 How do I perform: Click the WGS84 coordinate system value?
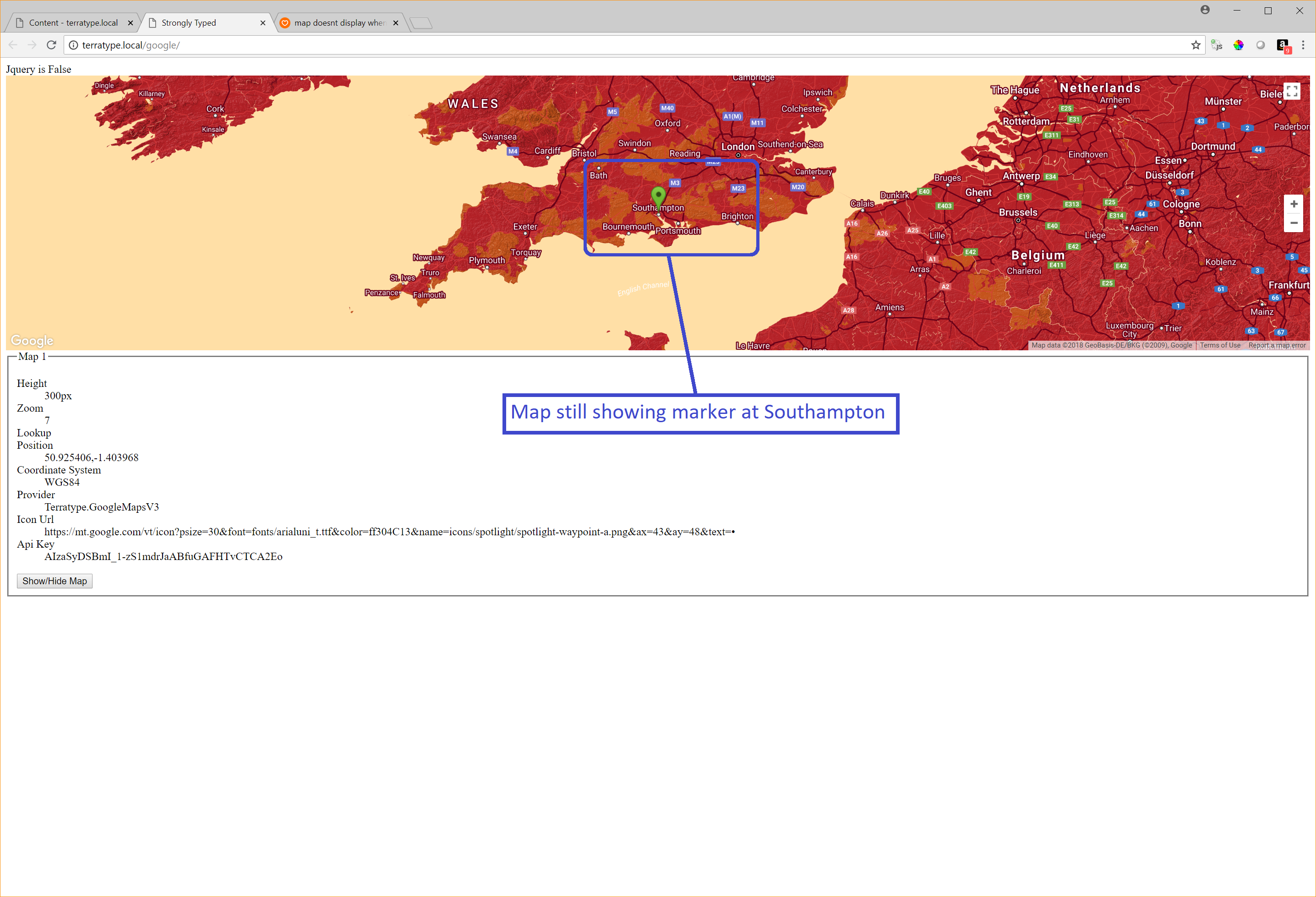tap(62, 482)
